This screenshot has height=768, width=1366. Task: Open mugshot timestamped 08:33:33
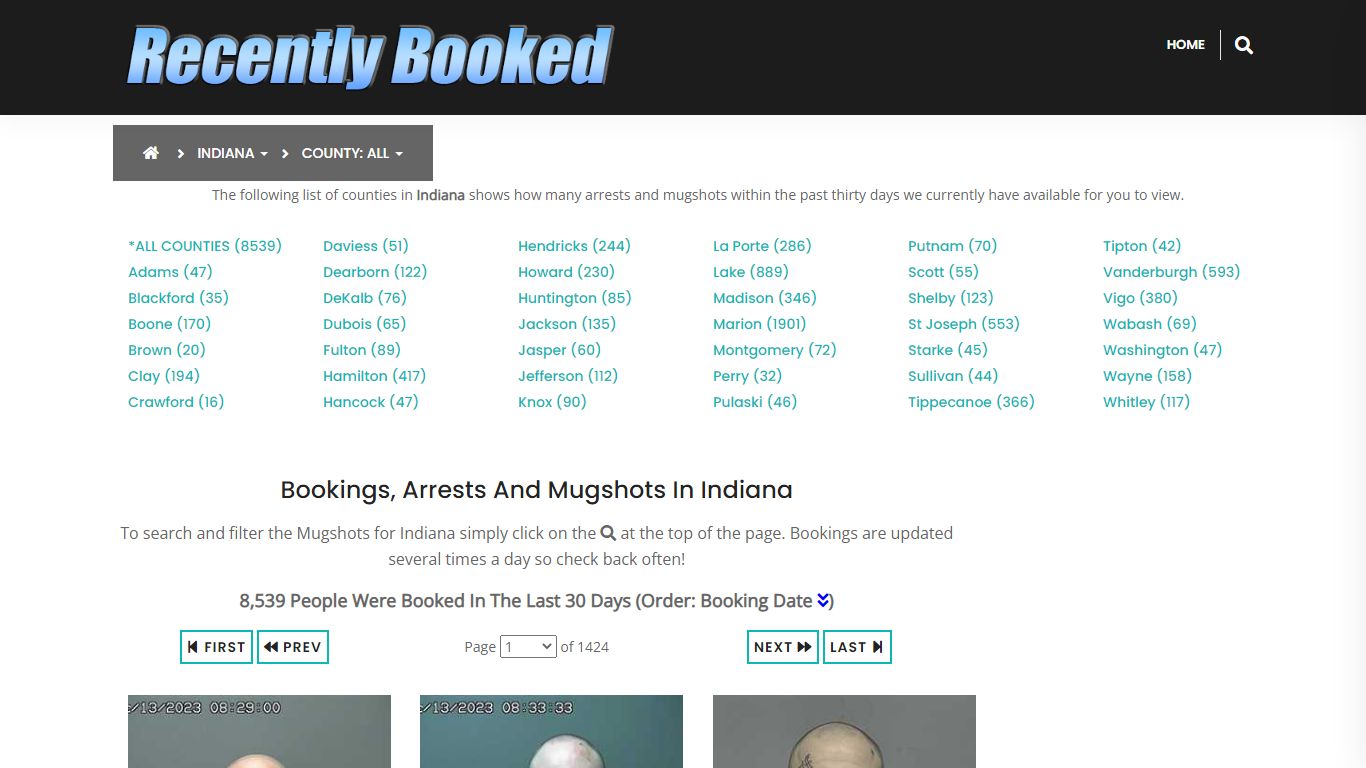tap(551, 731)
